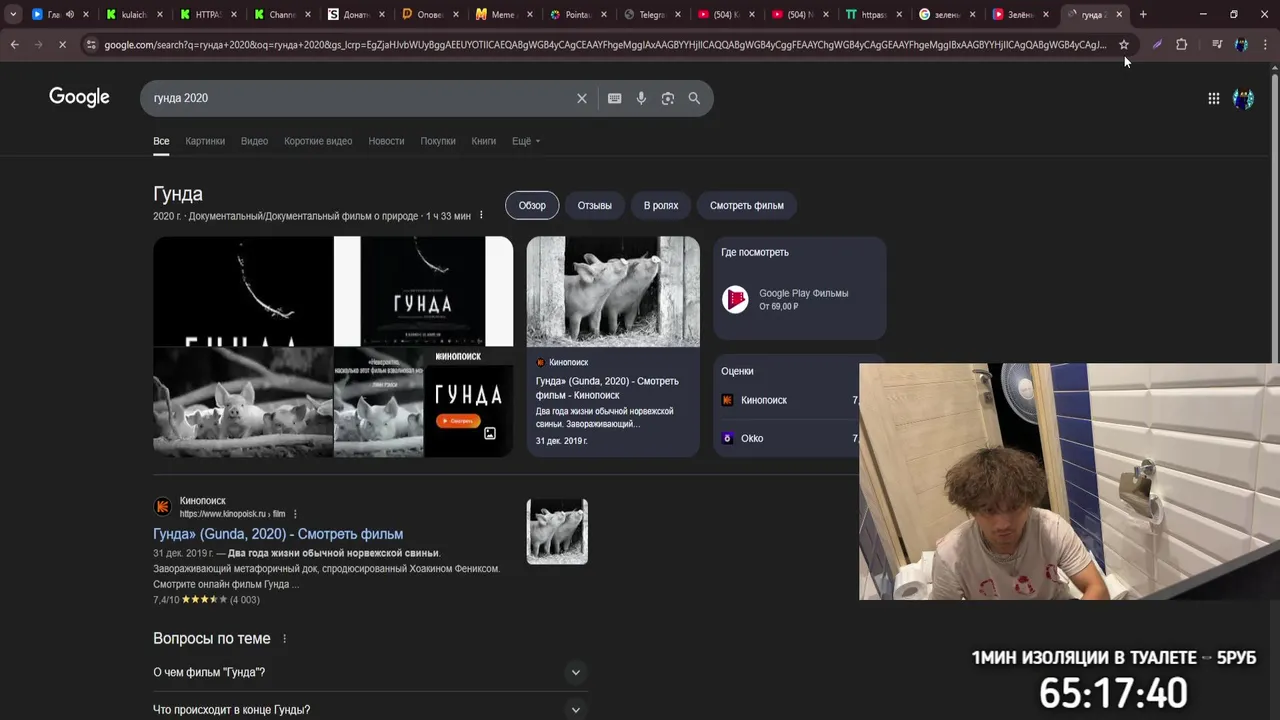This screenshot has width=1280, height=720.
Task: Clear the search box with the X icon
Action: tap(581, 98)
